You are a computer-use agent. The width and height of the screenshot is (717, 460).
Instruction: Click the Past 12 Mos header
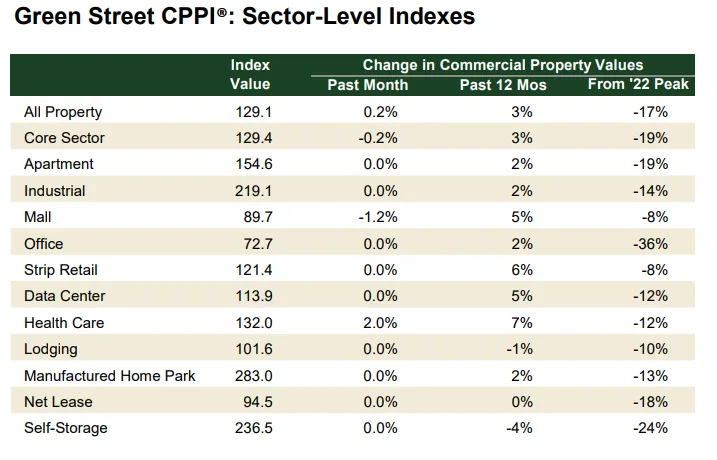pyautogui.click(x=503, y=85)
